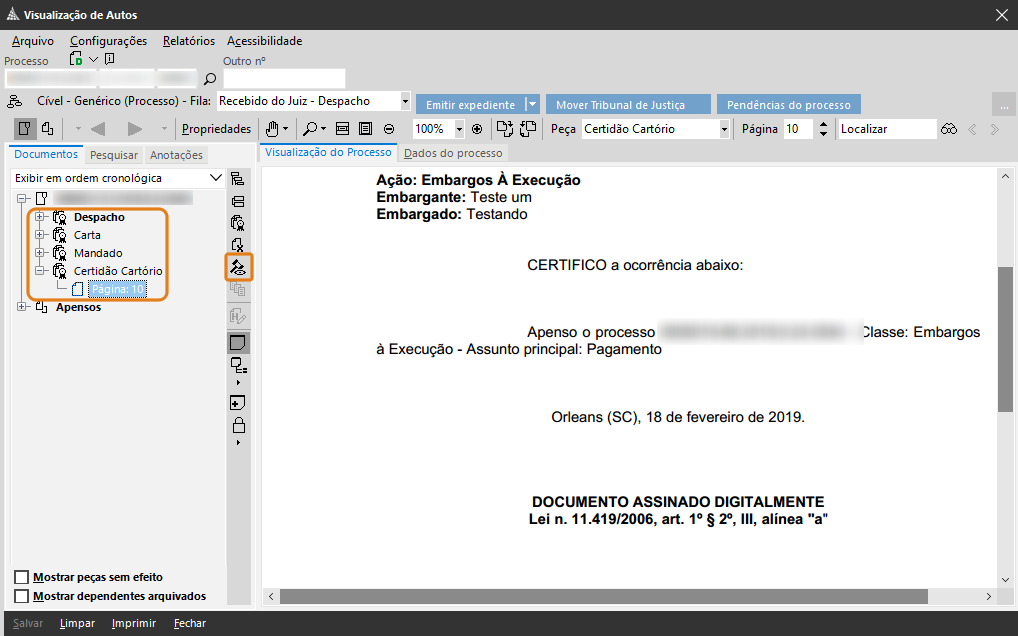This screenshot has height=636, width=1018.
Task: Click the process search magnifier icon
Action: 210,79
